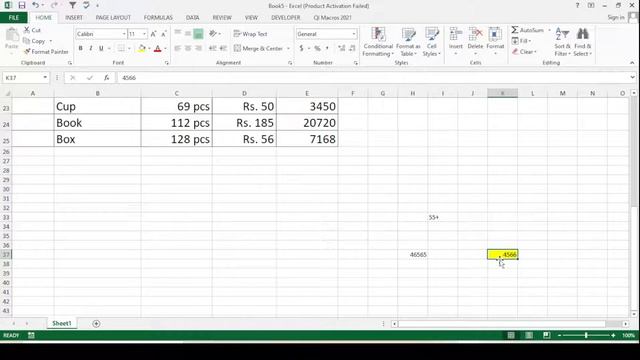The width and height of the screenshot is (640, 360).
Task: Select the Format Painter brush
Action: [x=46, y=52]
